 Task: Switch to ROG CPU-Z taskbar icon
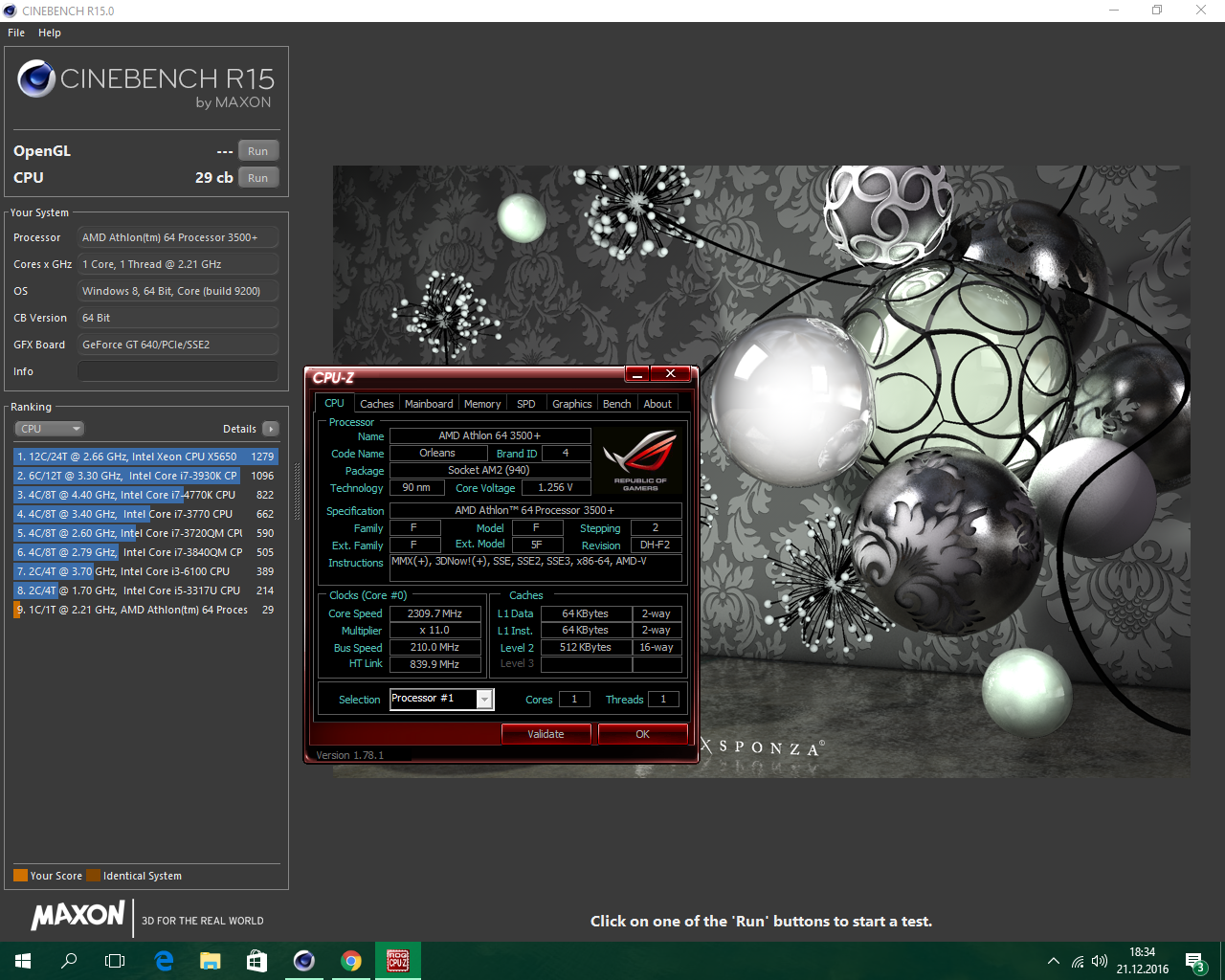click(x=397, y=961)
